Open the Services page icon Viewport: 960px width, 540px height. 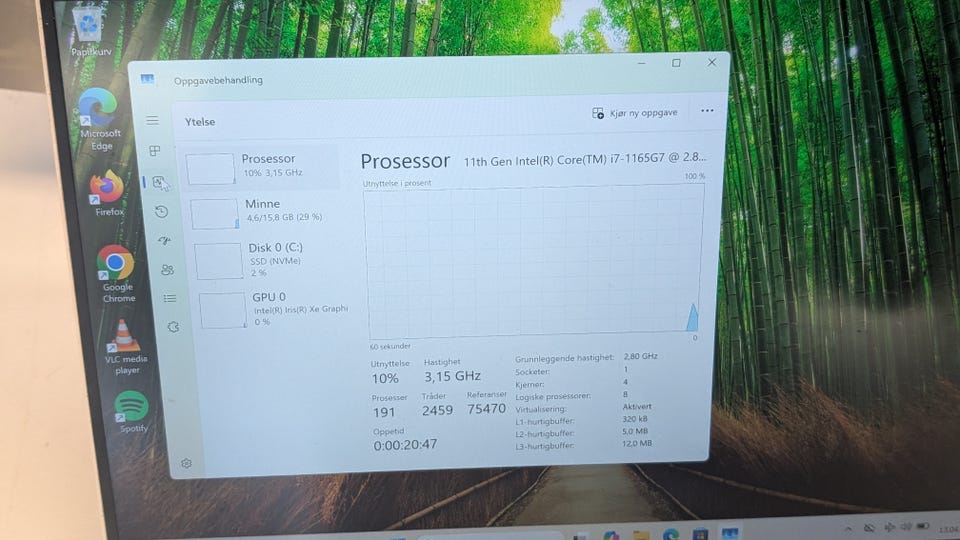173,327
